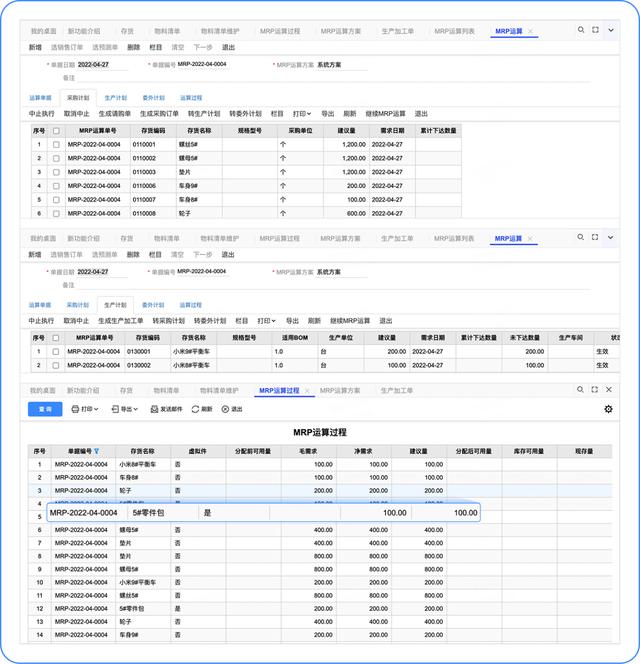This screenshot has width=640, height=664.
Task: Open the 打印 dropdown in the production plan toolbar
Action: click(x=266, y=321)
